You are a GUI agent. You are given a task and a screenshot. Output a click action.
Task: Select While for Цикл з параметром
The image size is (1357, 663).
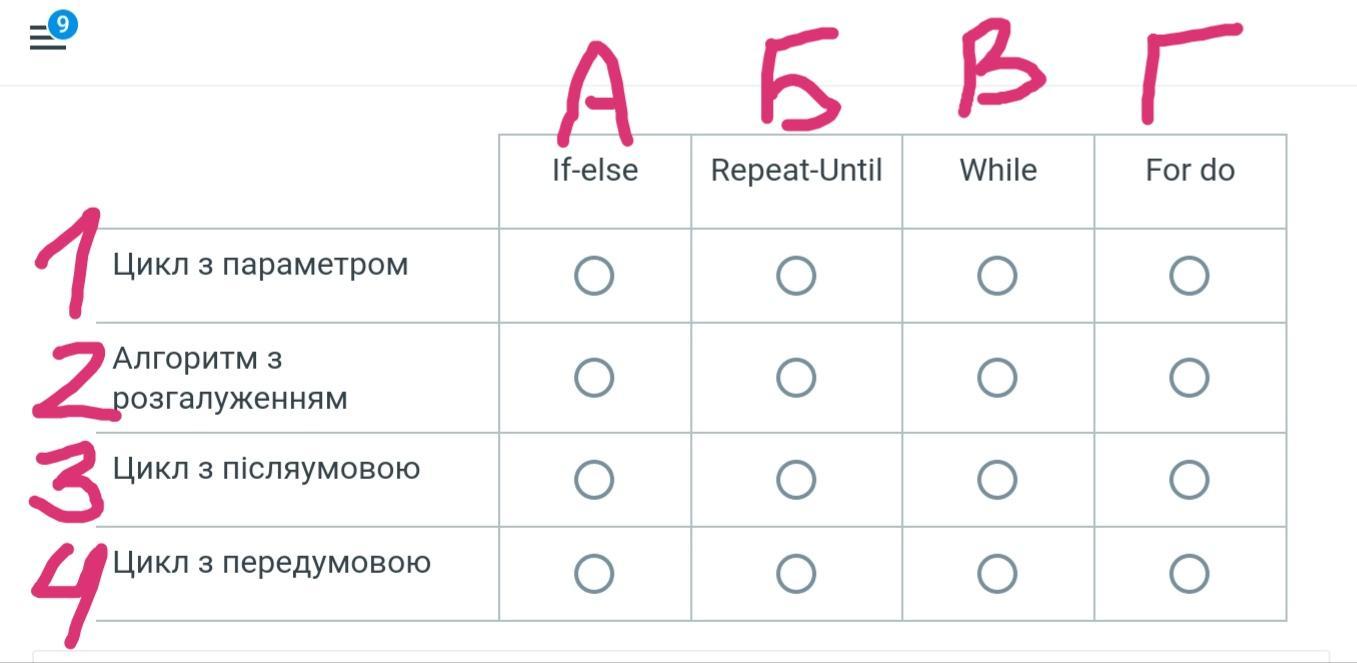click(997, 275)
